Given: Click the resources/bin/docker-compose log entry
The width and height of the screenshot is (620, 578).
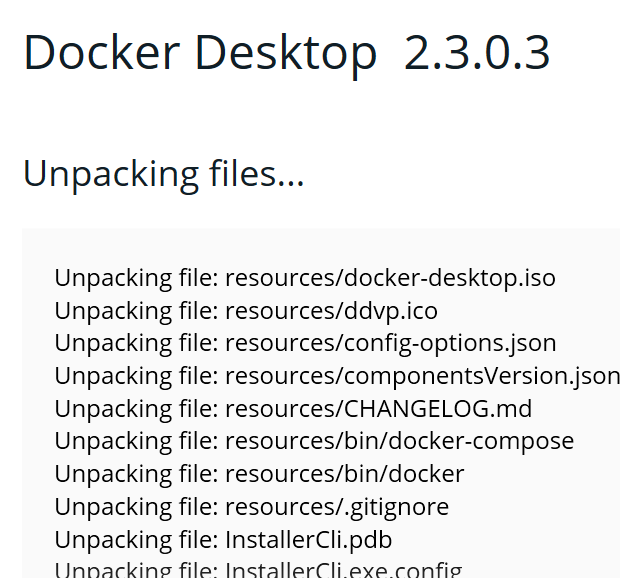Looking at the screenshot, I should (x=314, y=442).
